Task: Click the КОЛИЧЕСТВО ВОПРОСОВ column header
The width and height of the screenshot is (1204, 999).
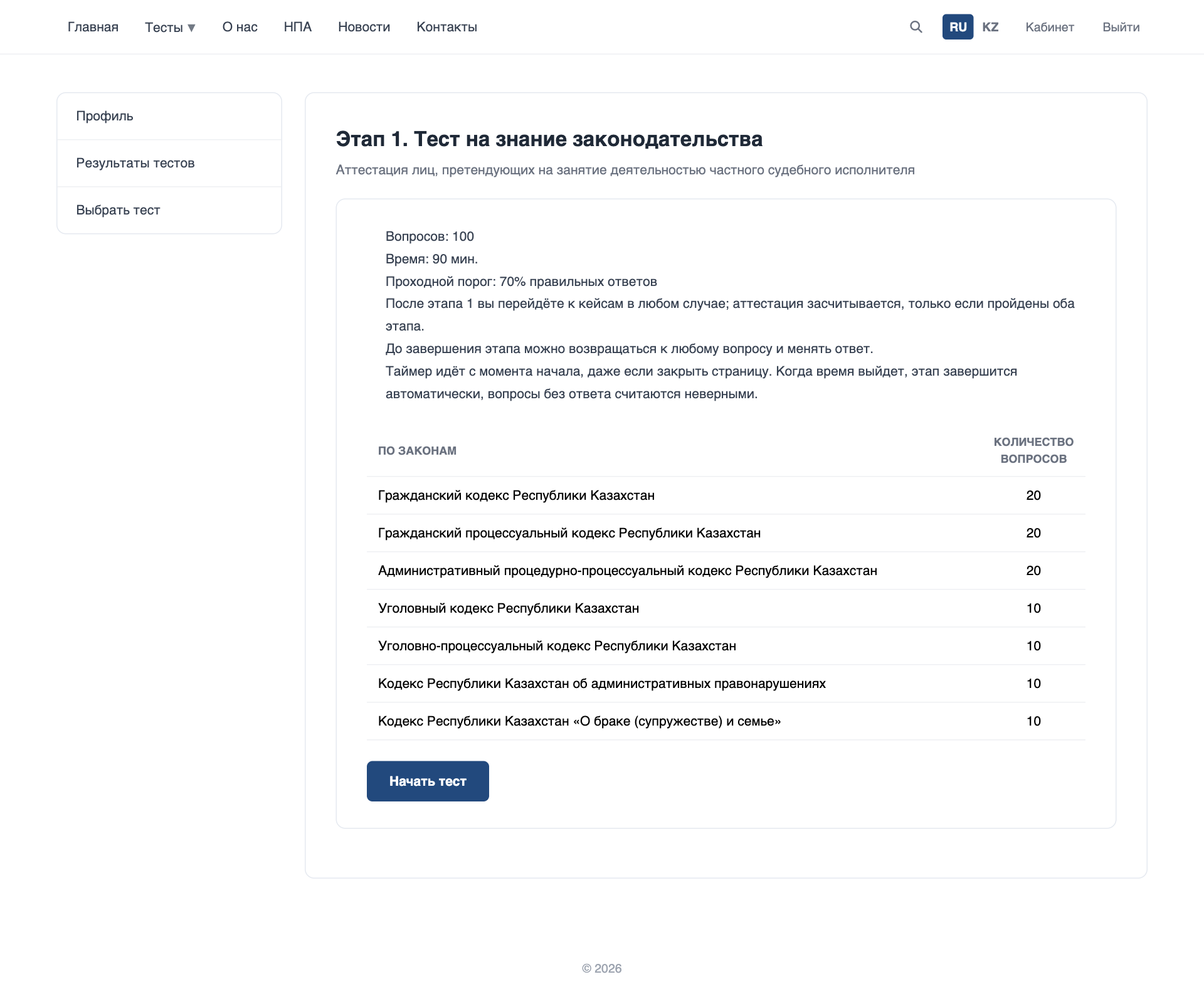Action: pos(1033,450)
